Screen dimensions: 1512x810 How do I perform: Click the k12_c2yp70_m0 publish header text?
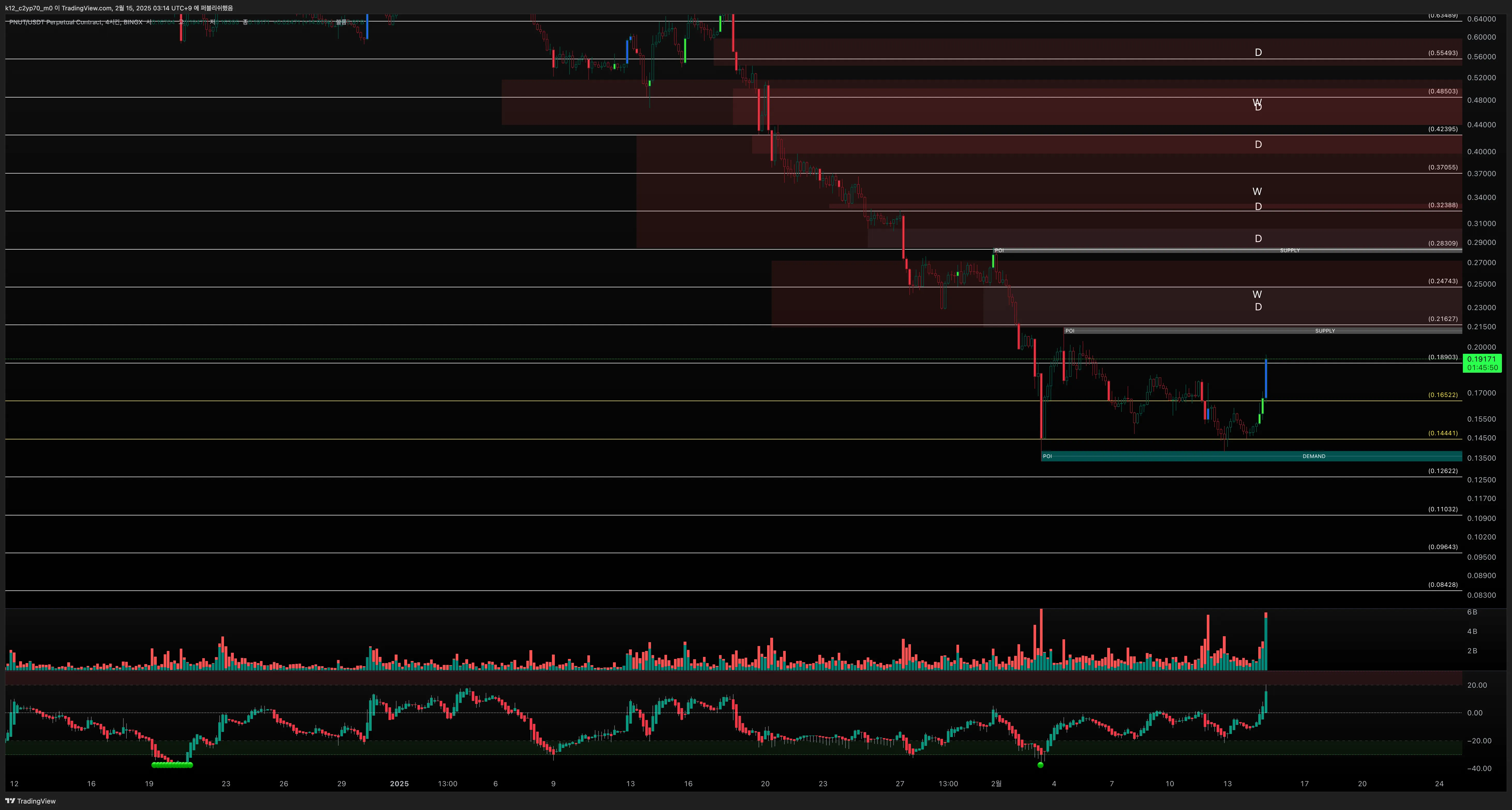[x=119, y=8]
